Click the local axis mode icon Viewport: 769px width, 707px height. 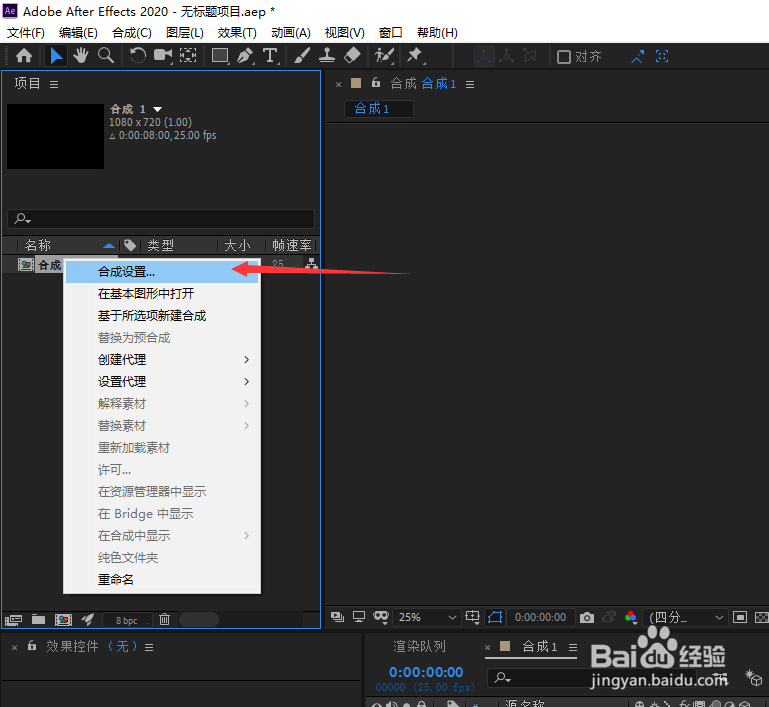point(484,56)
